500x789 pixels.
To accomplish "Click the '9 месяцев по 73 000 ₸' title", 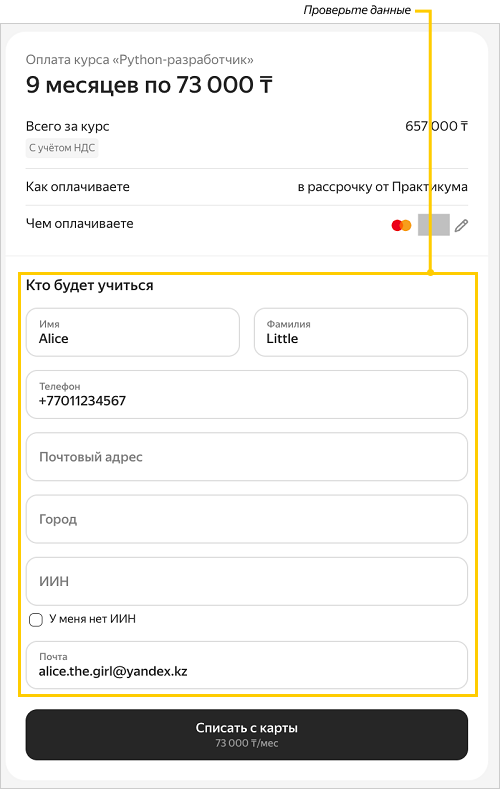I will click(149, 85).
